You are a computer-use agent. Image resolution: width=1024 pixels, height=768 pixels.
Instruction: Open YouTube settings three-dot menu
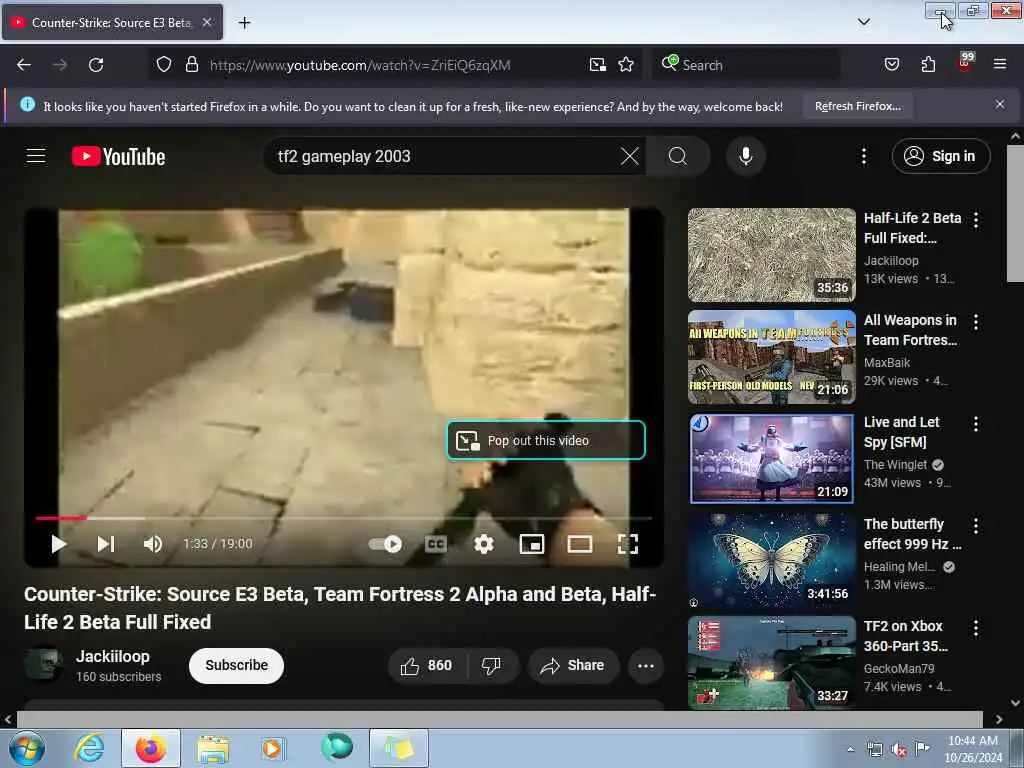(x=863, y=156)
